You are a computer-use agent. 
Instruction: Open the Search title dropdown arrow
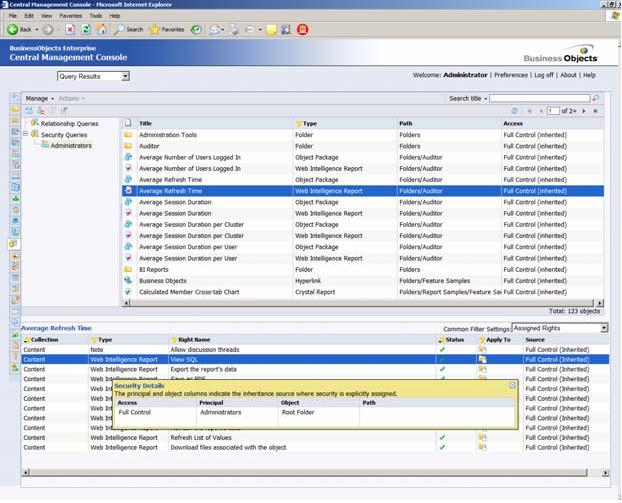pos(486,99)
